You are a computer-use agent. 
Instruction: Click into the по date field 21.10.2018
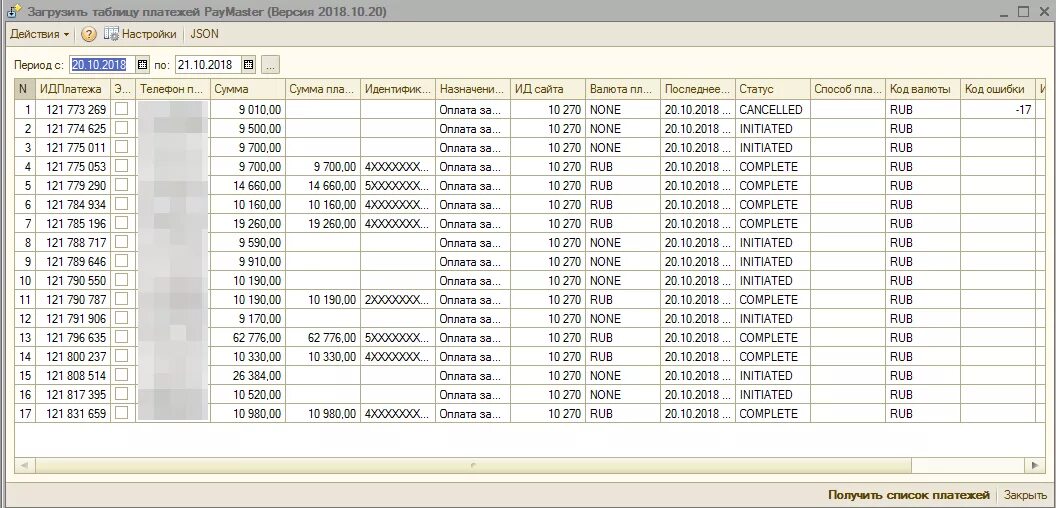[208, 65]
